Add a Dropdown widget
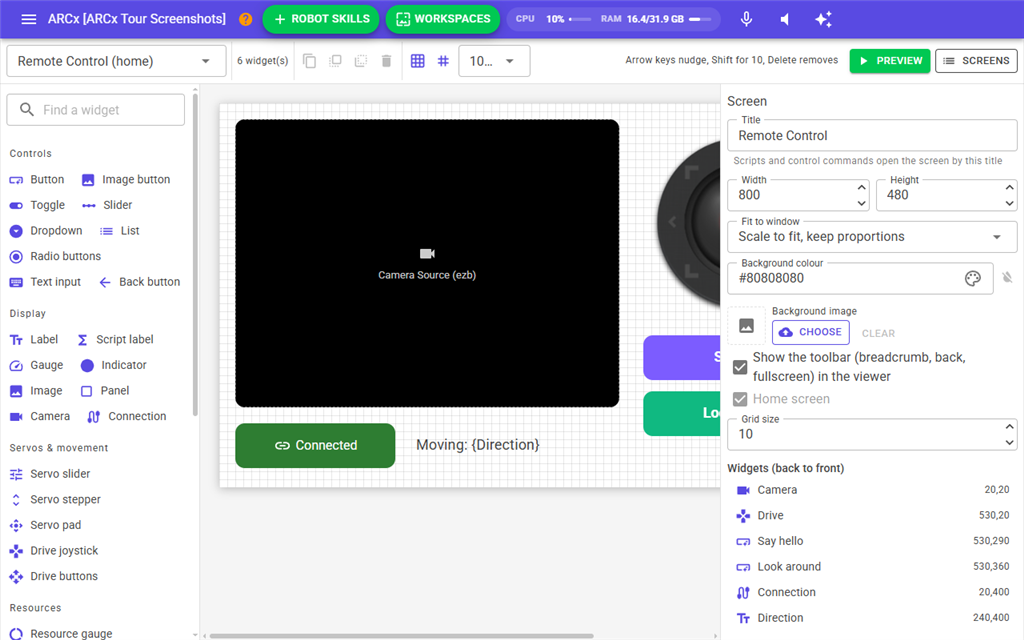Screen dimensions: 1024x640 pos(46,231)
